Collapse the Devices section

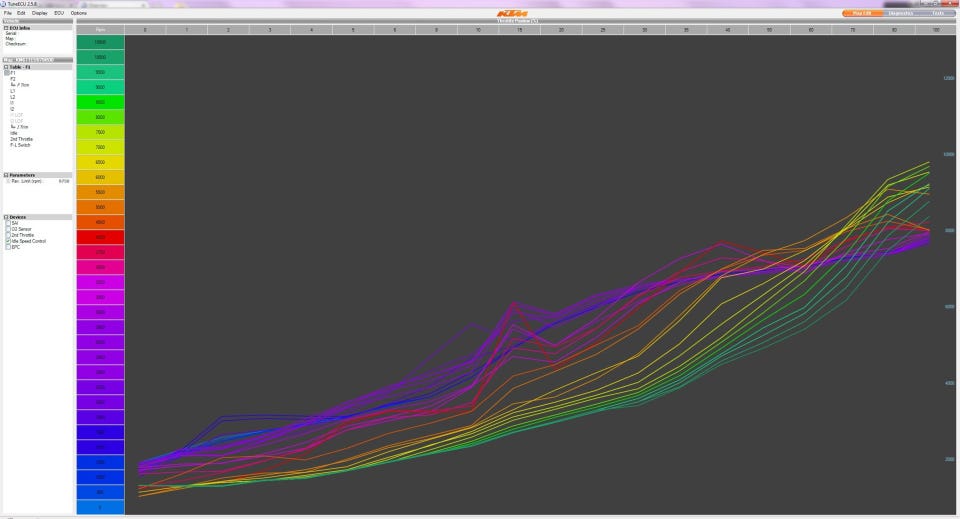(6, 217)
